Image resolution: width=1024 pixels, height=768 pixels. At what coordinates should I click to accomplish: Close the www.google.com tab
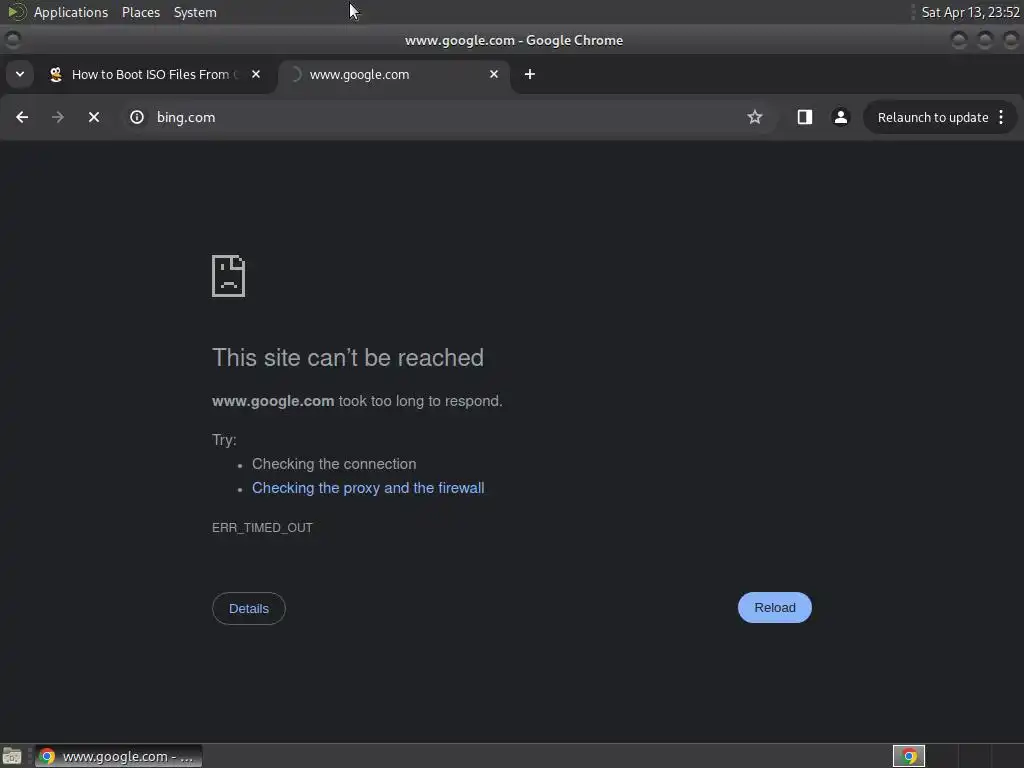494,74
